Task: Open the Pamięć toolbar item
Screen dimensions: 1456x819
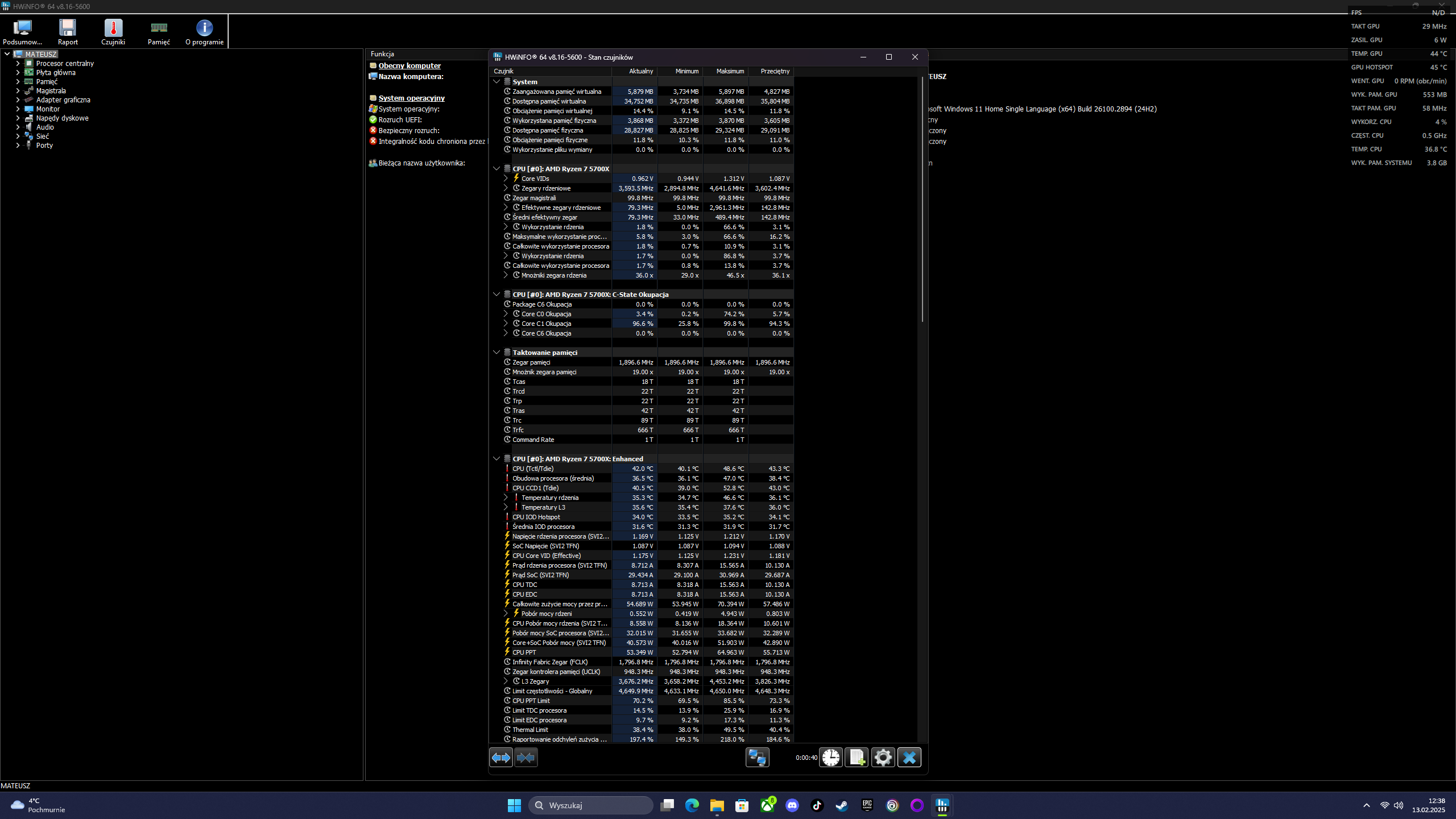Action: [159, 32]
